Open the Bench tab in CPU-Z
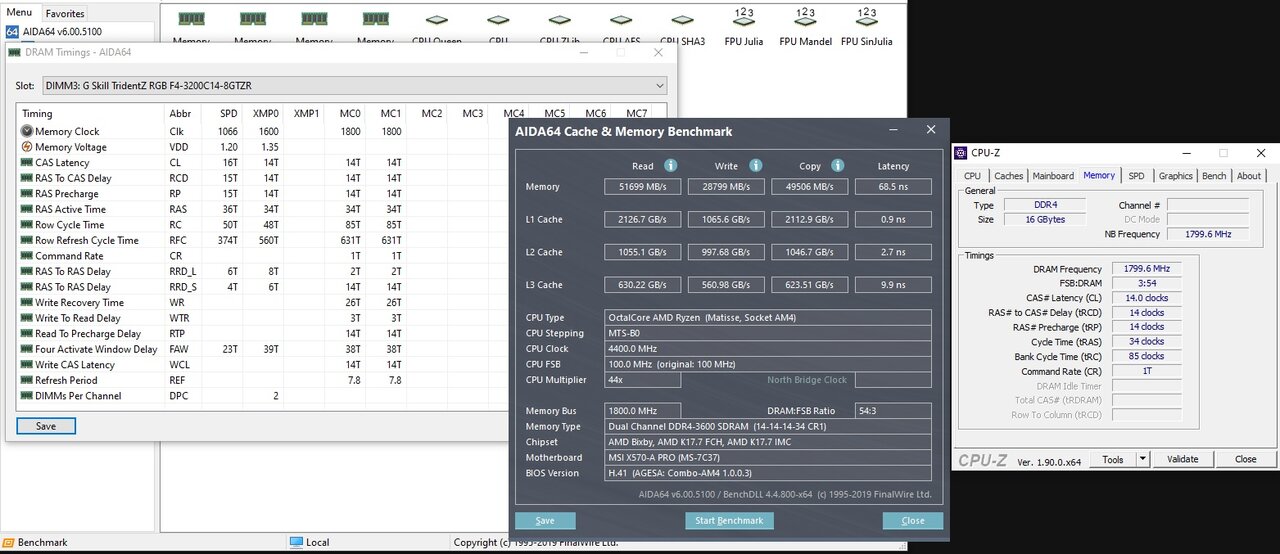This screenshot has width=1280, height=554. pyautogui.click(x=1214, y=176)
